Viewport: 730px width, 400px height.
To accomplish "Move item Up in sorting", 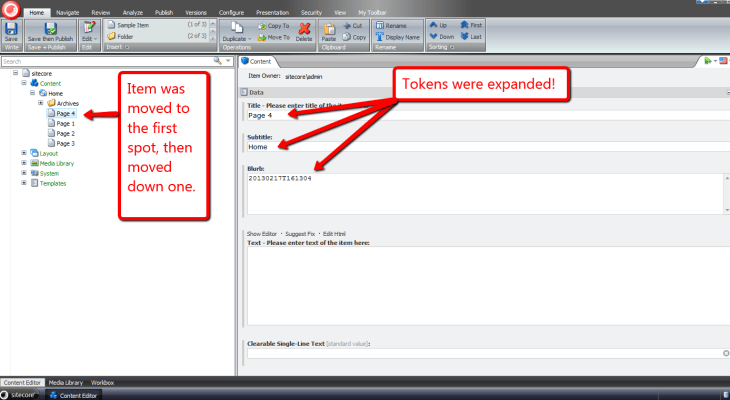I will pos(438,25).
